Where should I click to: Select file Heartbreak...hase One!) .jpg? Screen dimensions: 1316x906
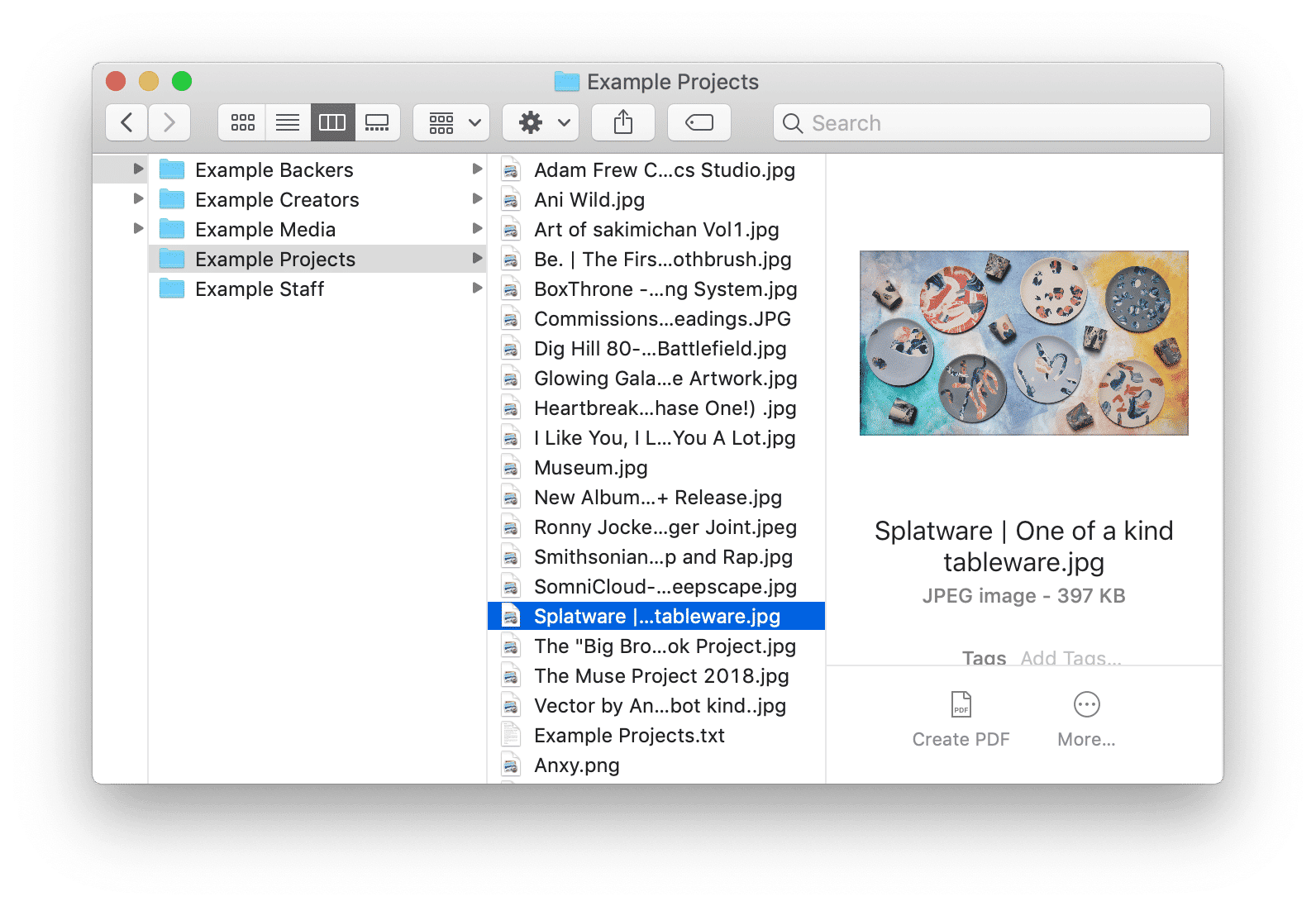tap(656, 408)
